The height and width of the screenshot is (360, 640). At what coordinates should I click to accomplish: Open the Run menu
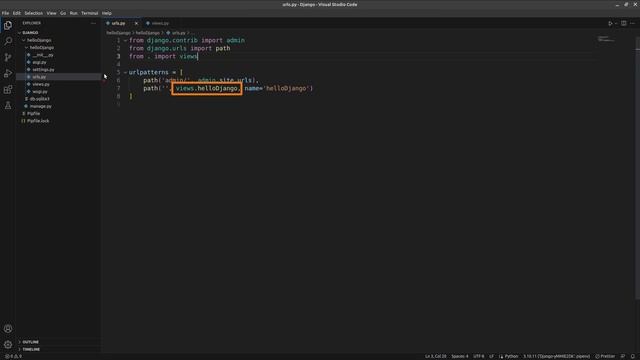(x=73, y=13)
